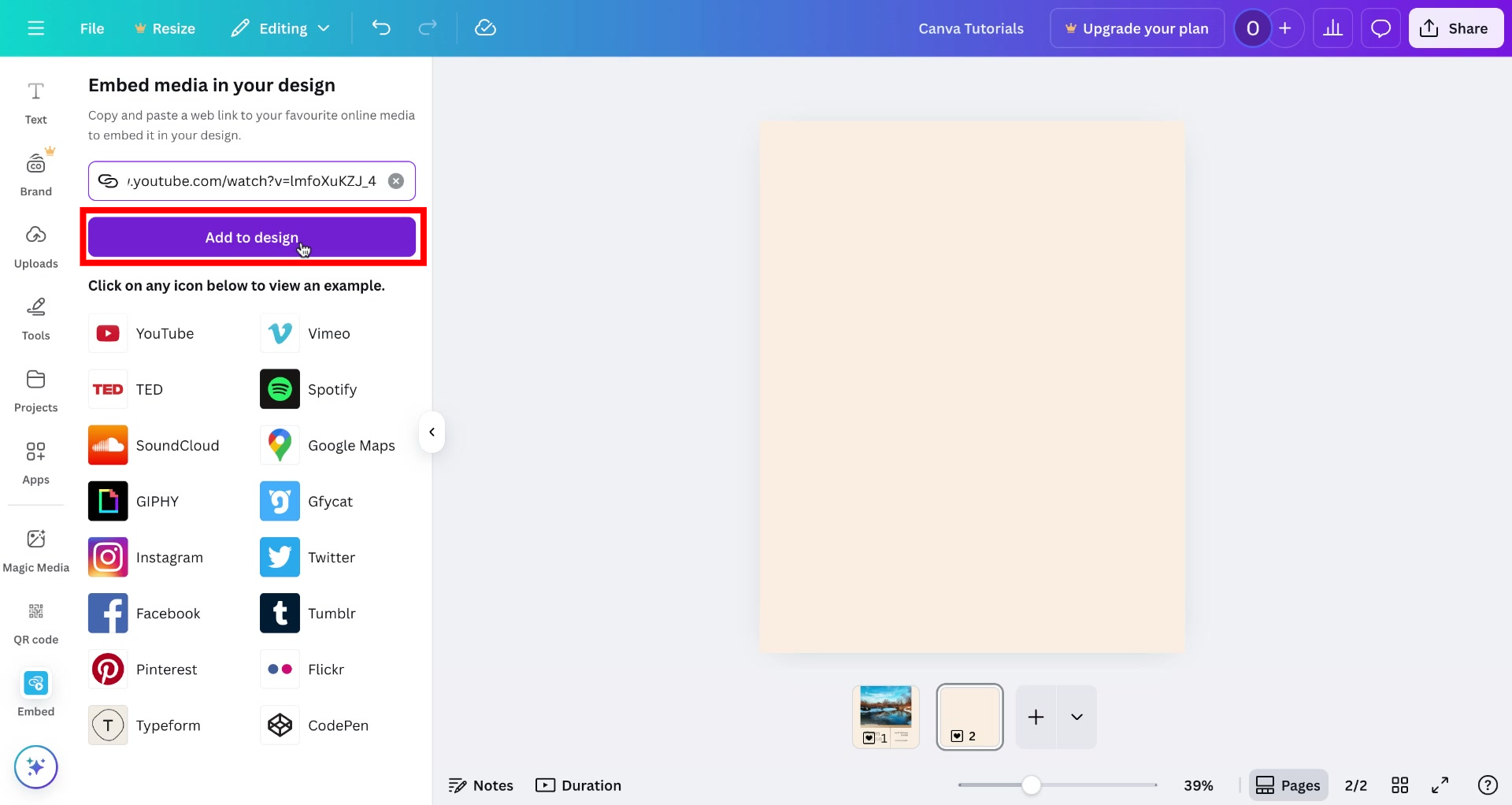
Task: Expand the add page options dropdown
Action: [x=1077, y=717]
